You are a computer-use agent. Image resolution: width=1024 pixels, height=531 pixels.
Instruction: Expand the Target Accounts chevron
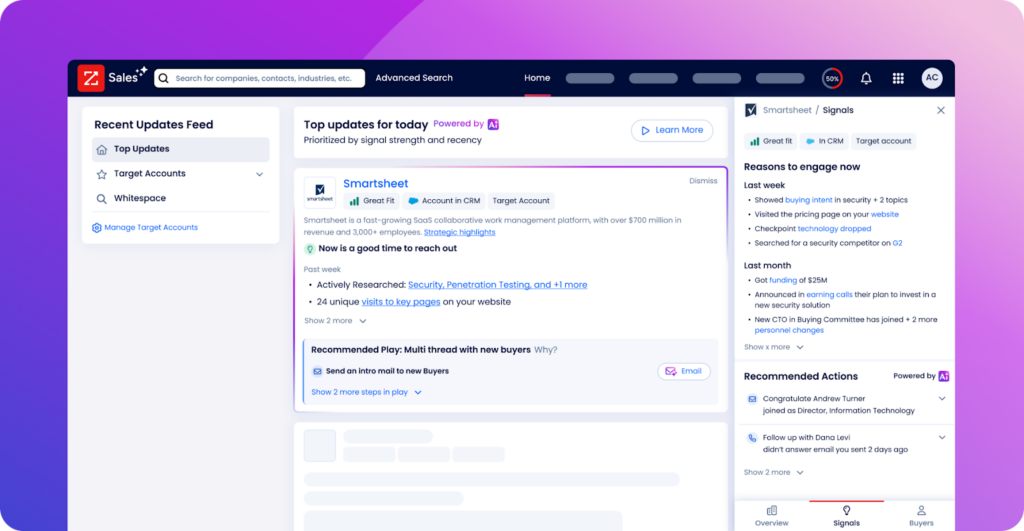pyautogui.click(x=259, y=174)
